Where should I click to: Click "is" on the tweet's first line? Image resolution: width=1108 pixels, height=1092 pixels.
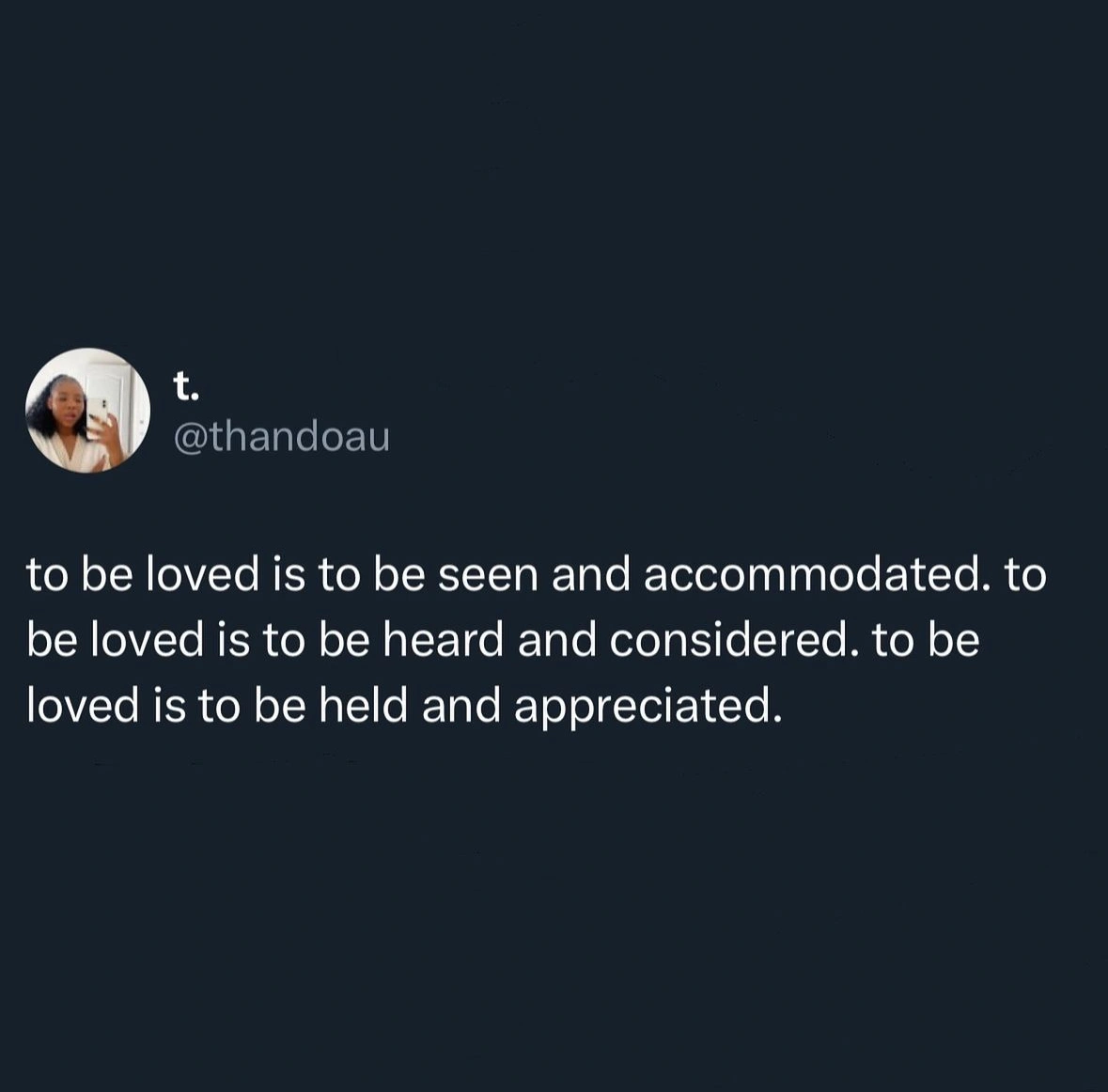(289, 574)
